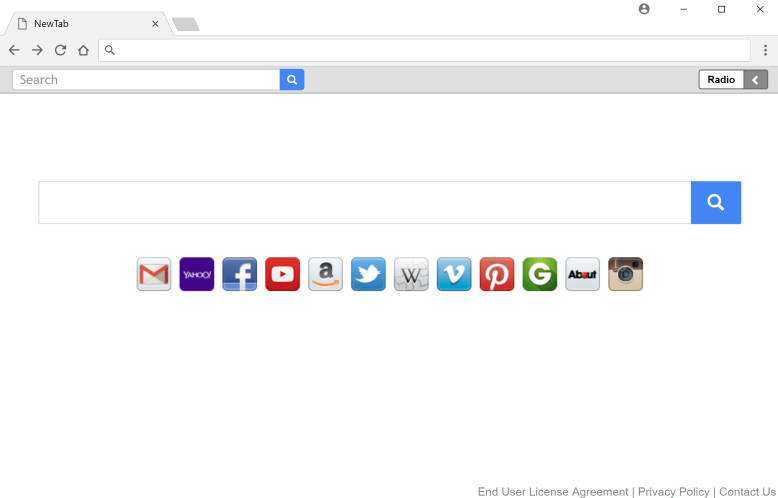This screenshot has width=778, height=498.
Task: Collapse the Radio widget with the arrow
Action: 756,80
